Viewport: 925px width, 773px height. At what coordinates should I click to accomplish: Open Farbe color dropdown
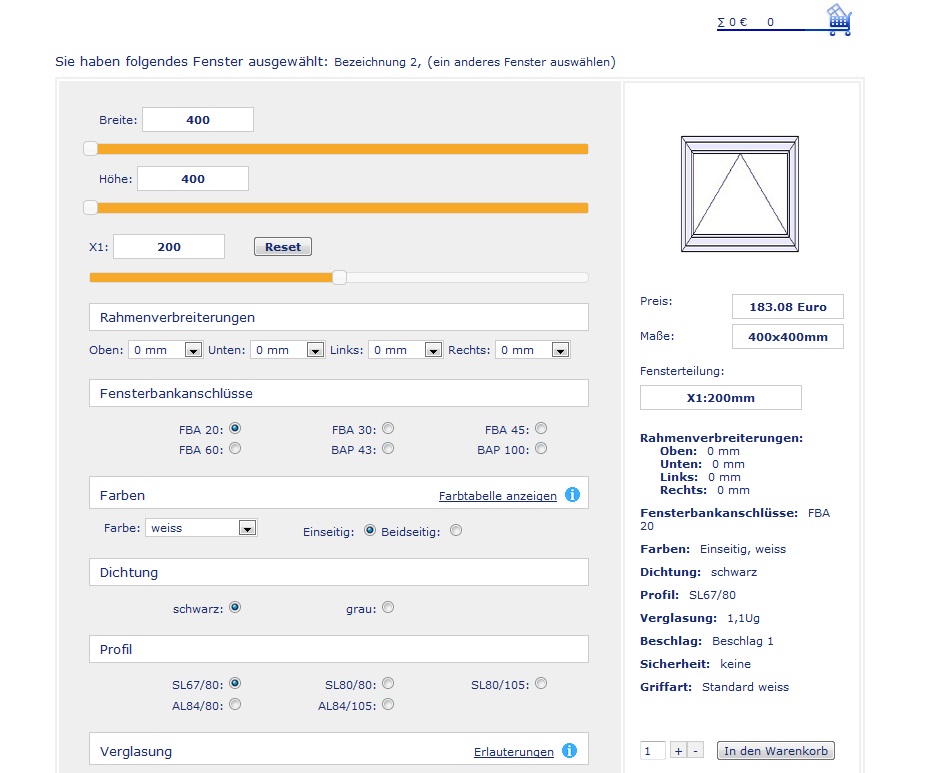pyautogui.click(x=201, y=528)
